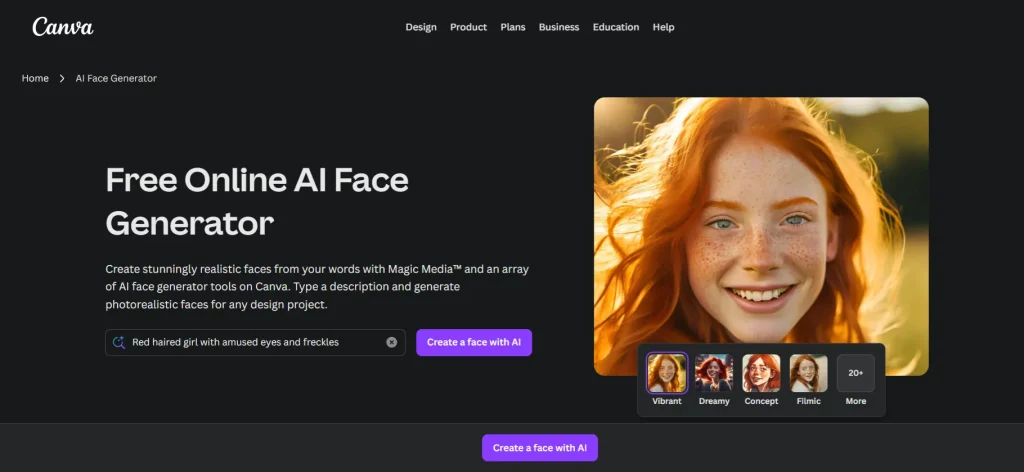Click the Vibrant label text
1024x472 pixels.
(x=667, y=401)
